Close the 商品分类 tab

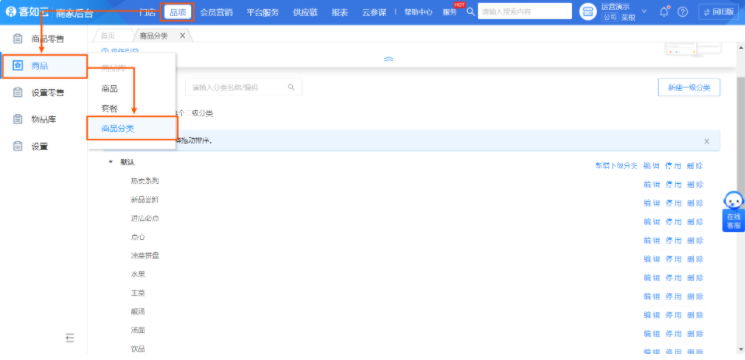(182, 36)
